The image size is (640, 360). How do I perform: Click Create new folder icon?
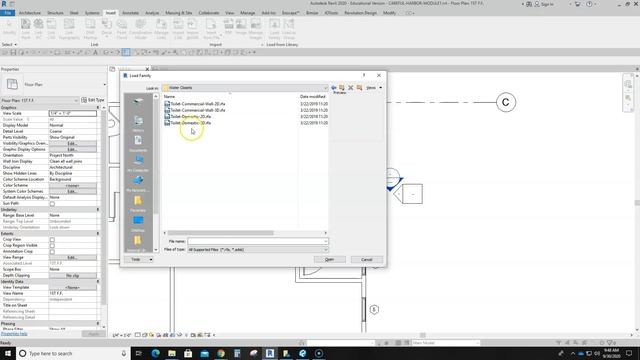coord(360,88)
